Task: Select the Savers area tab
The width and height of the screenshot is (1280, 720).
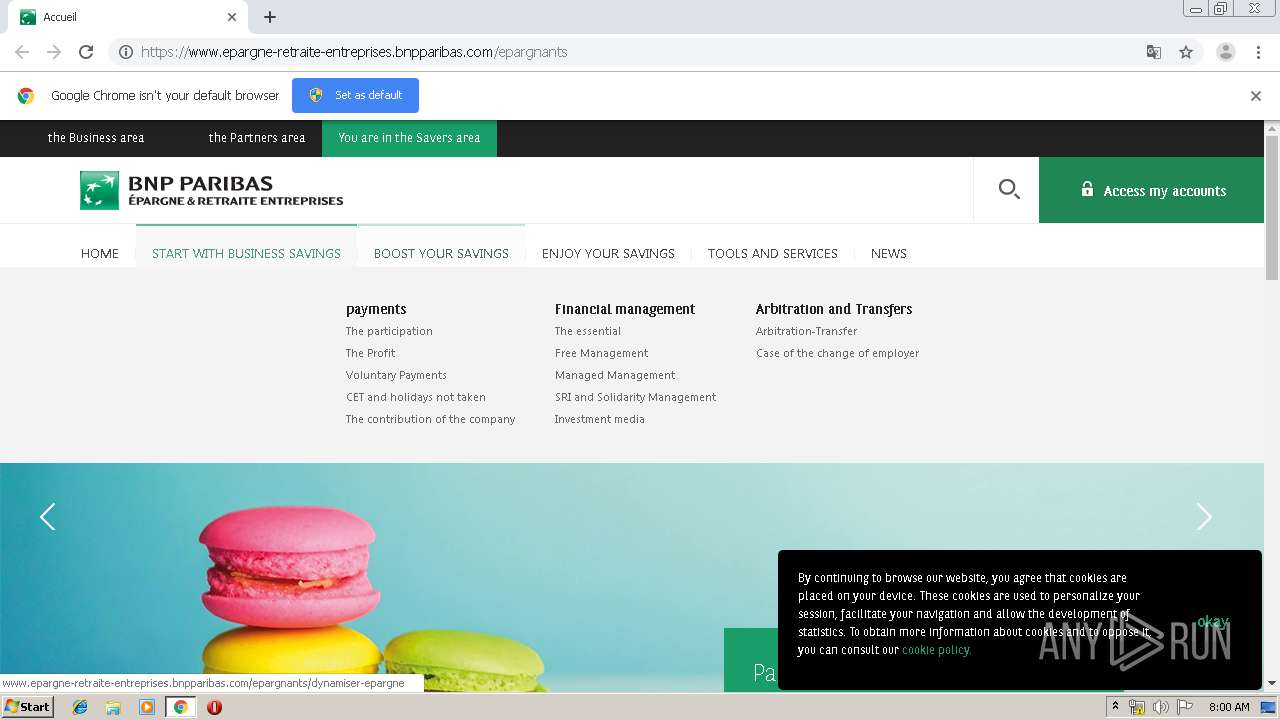Action: tap(409, 138)
